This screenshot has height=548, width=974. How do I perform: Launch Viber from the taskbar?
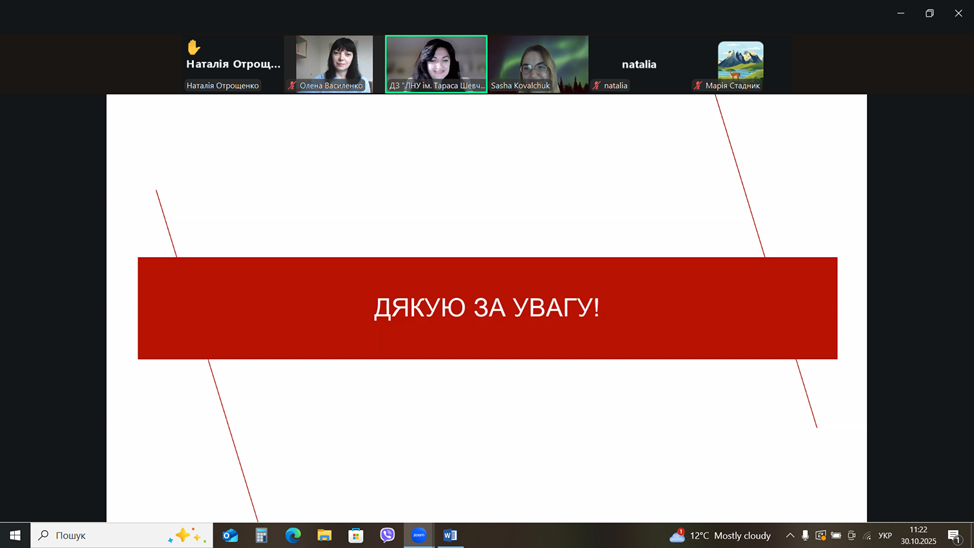[387, 535]
